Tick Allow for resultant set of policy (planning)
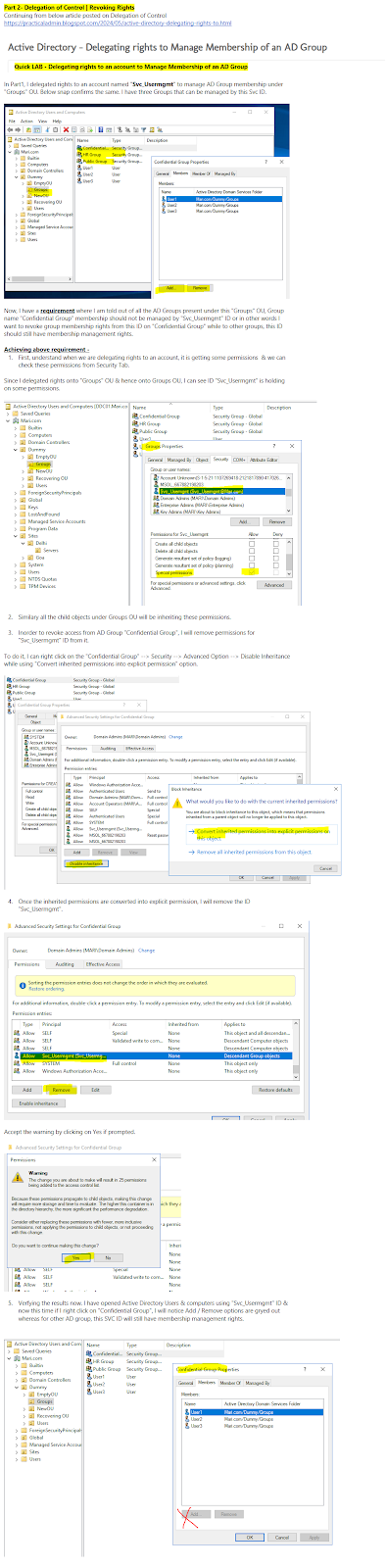386x1568 pixels. point(252,565)
